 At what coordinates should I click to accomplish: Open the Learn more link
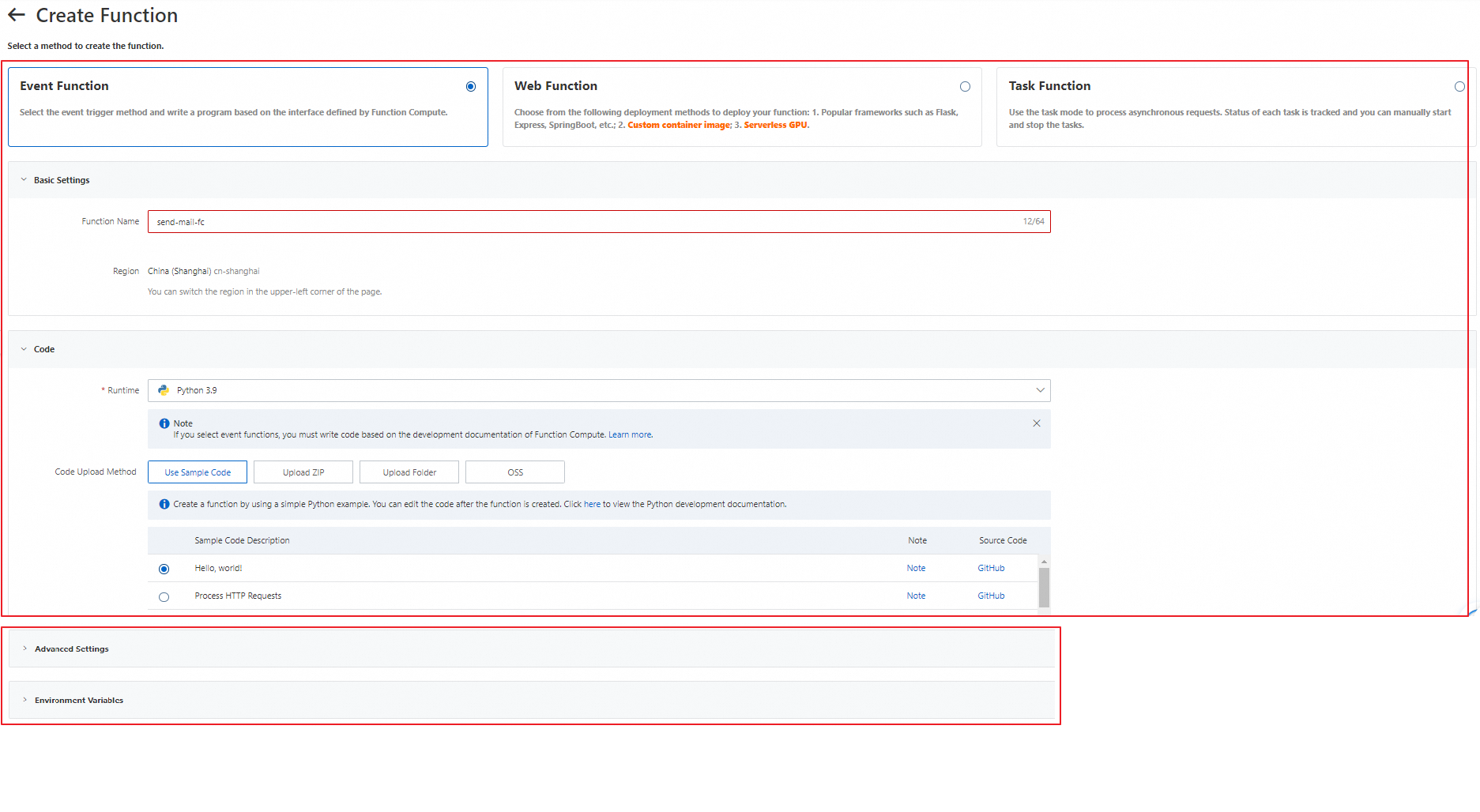tap(630, 434)
